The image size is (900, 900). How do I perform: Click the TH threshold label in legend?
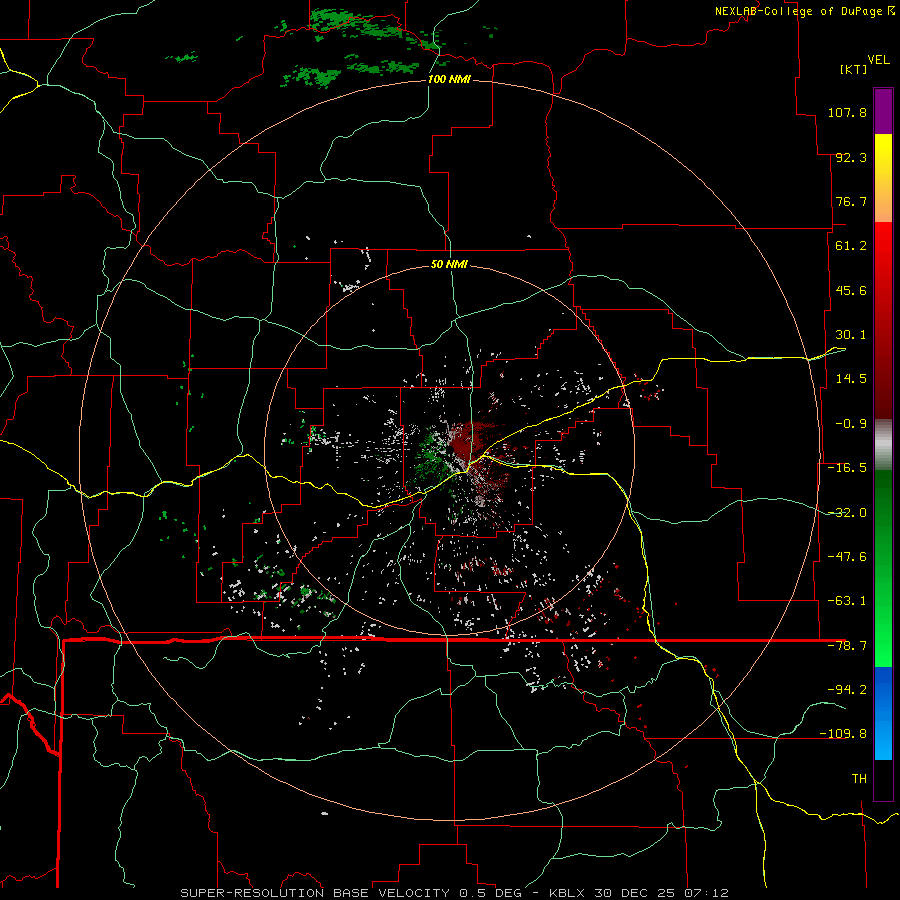859,778
